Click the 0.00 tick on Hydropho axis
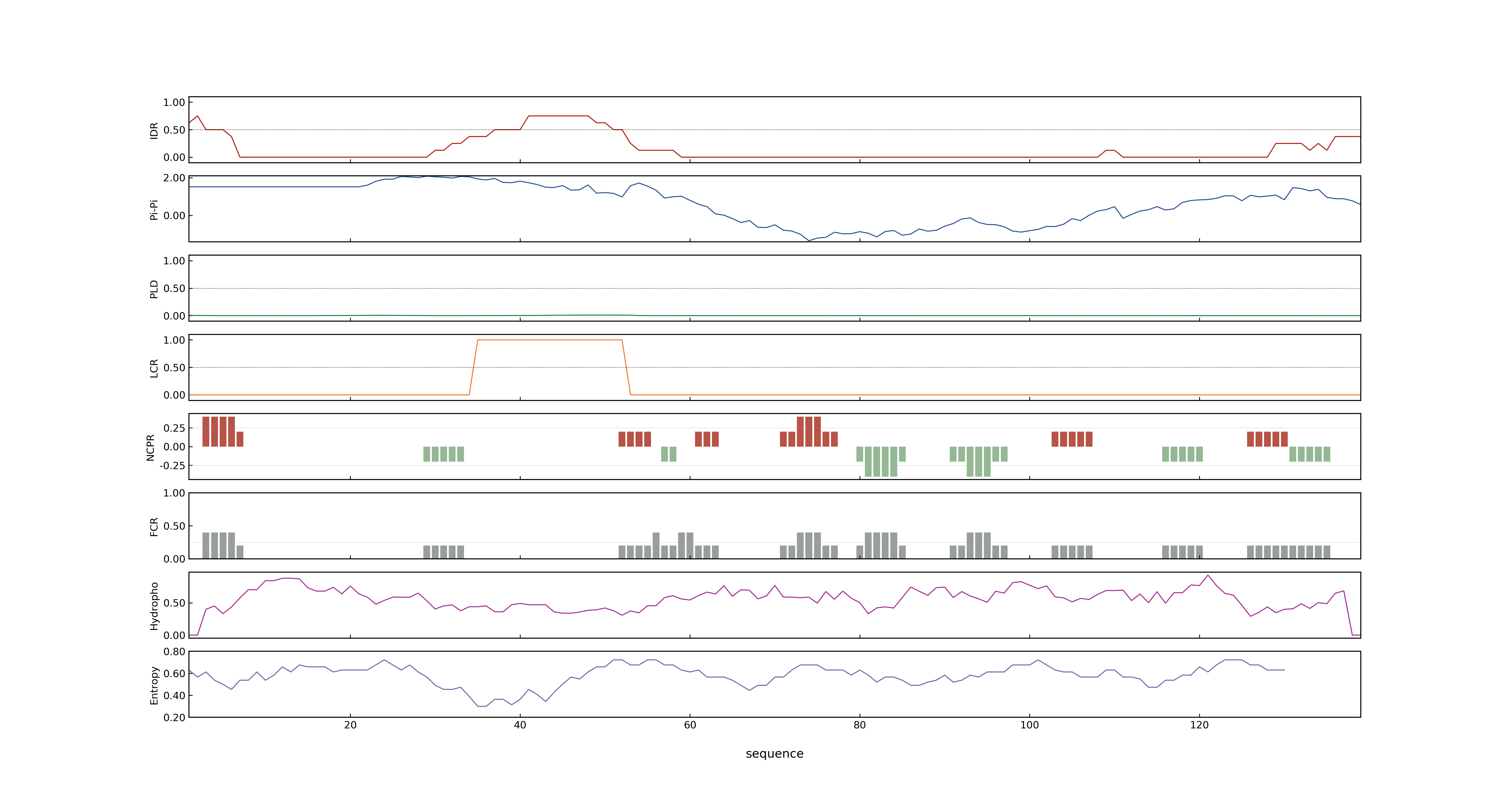Screen dimensions: 1512x806 (174, 635)
